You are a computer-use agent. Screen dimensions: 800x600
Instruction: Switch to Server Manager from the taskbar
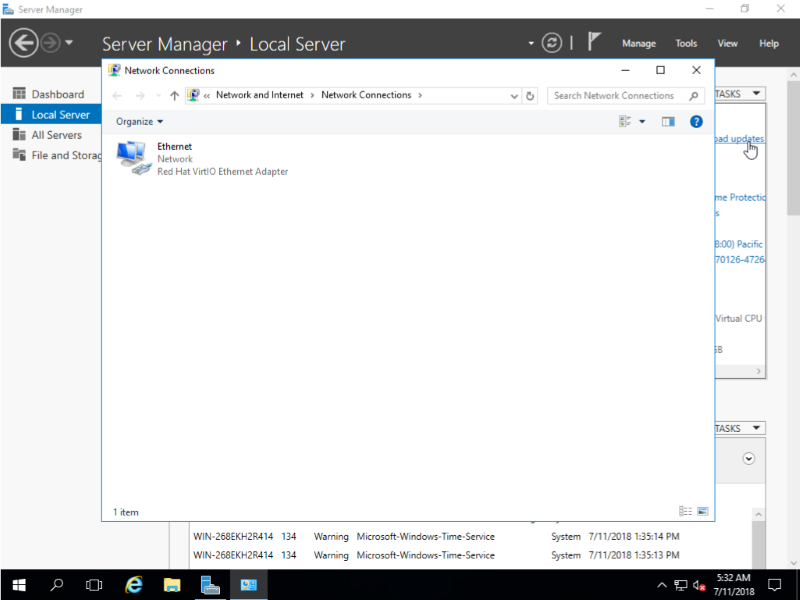click(x=210, y=585)
